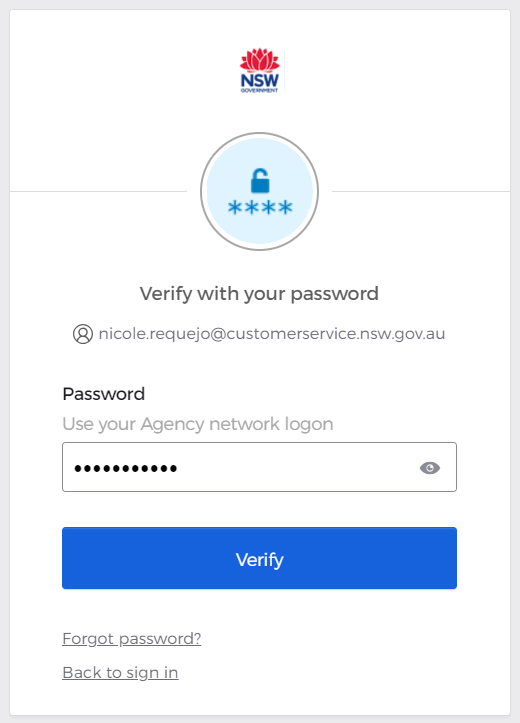Click the Password field label
The image size is (520, 723).
[x=104, y=394]
